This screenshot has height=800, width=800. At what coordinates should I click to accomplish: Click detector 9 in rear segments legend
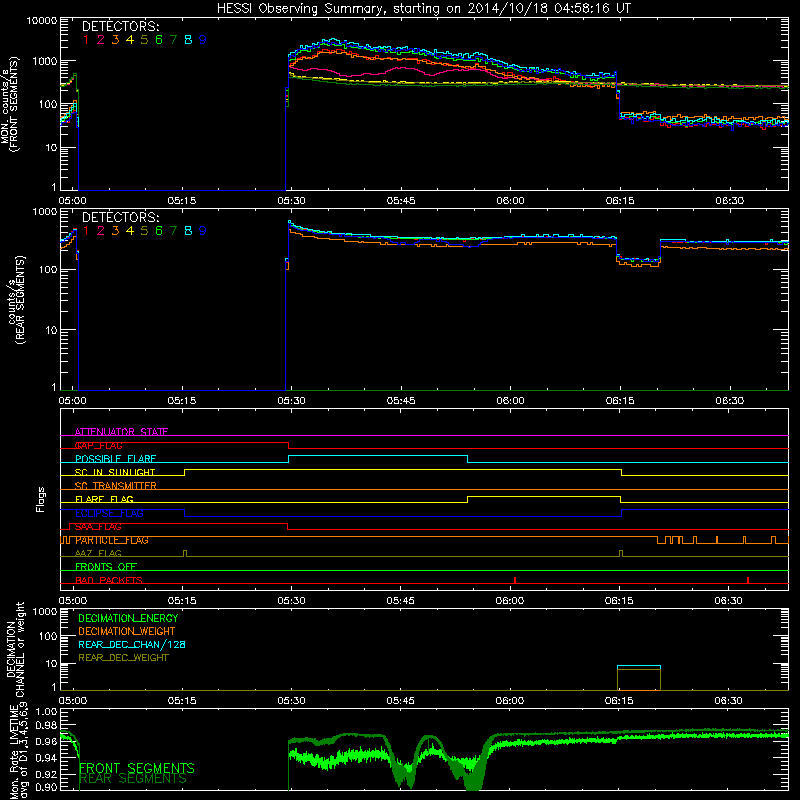pyautogui.click(x=203, y=231)
